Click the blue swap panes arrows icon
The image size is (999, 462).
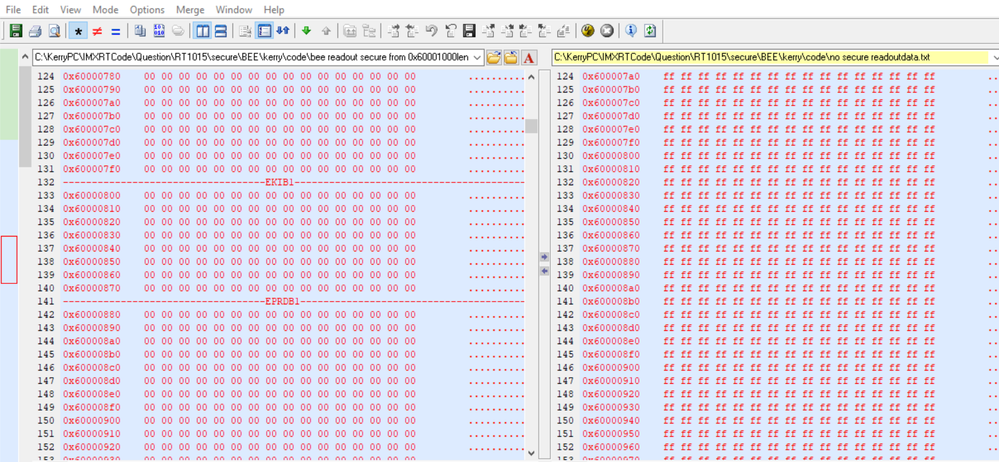(282, 31)
